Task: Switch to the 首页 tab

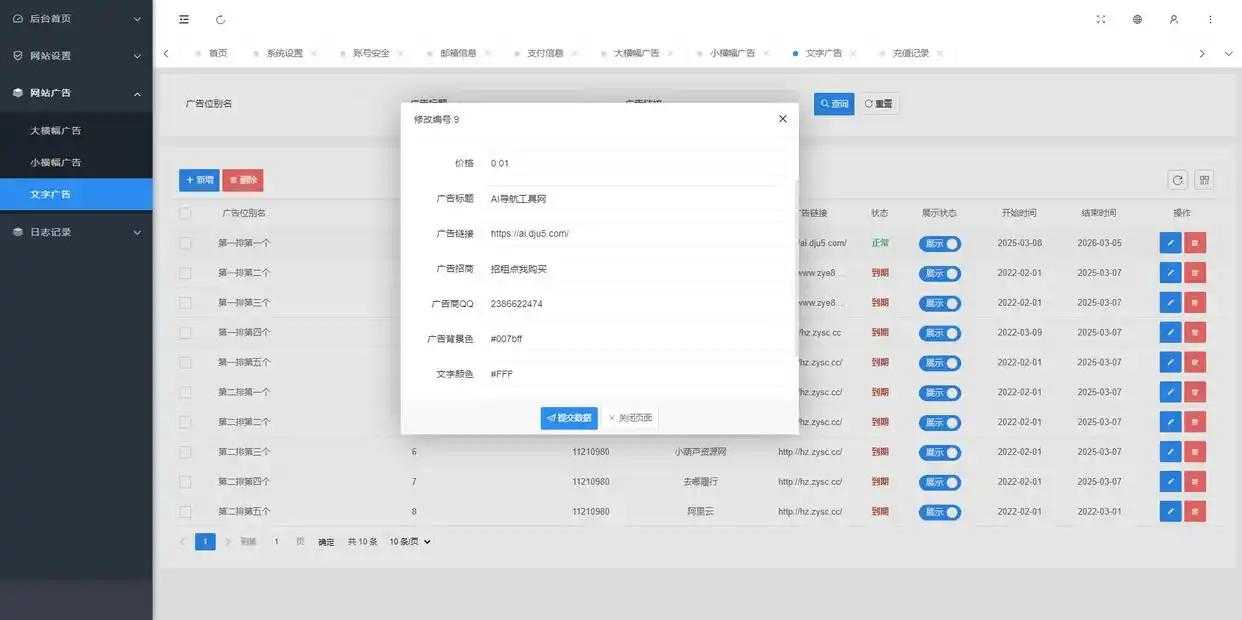Action: [218, 54]
